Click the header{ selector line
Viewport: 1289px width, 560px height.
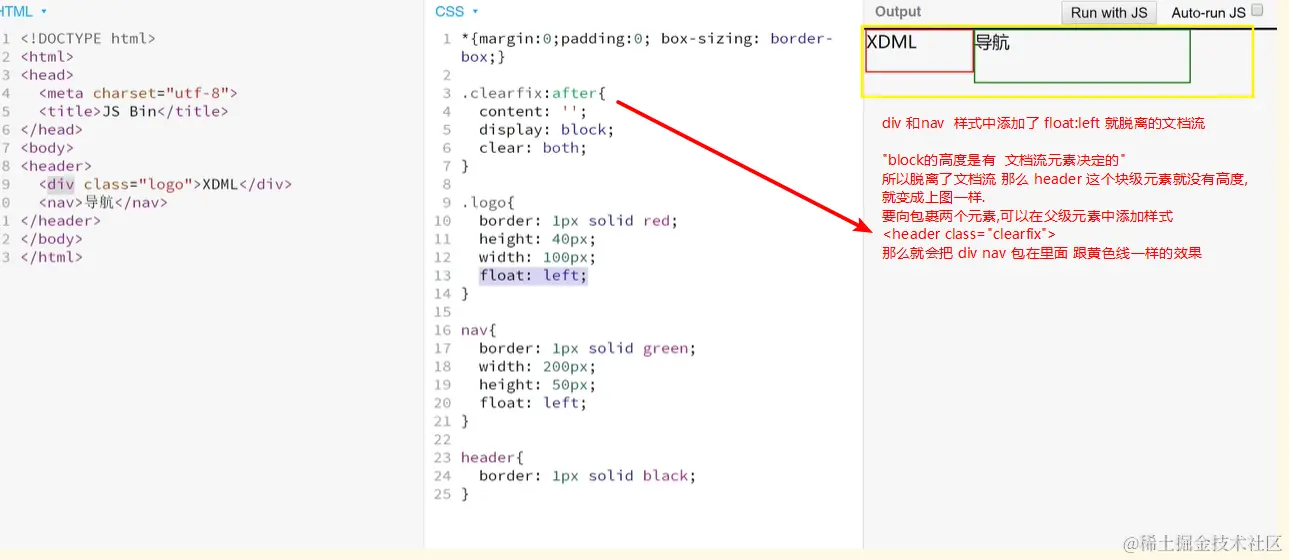492,457
